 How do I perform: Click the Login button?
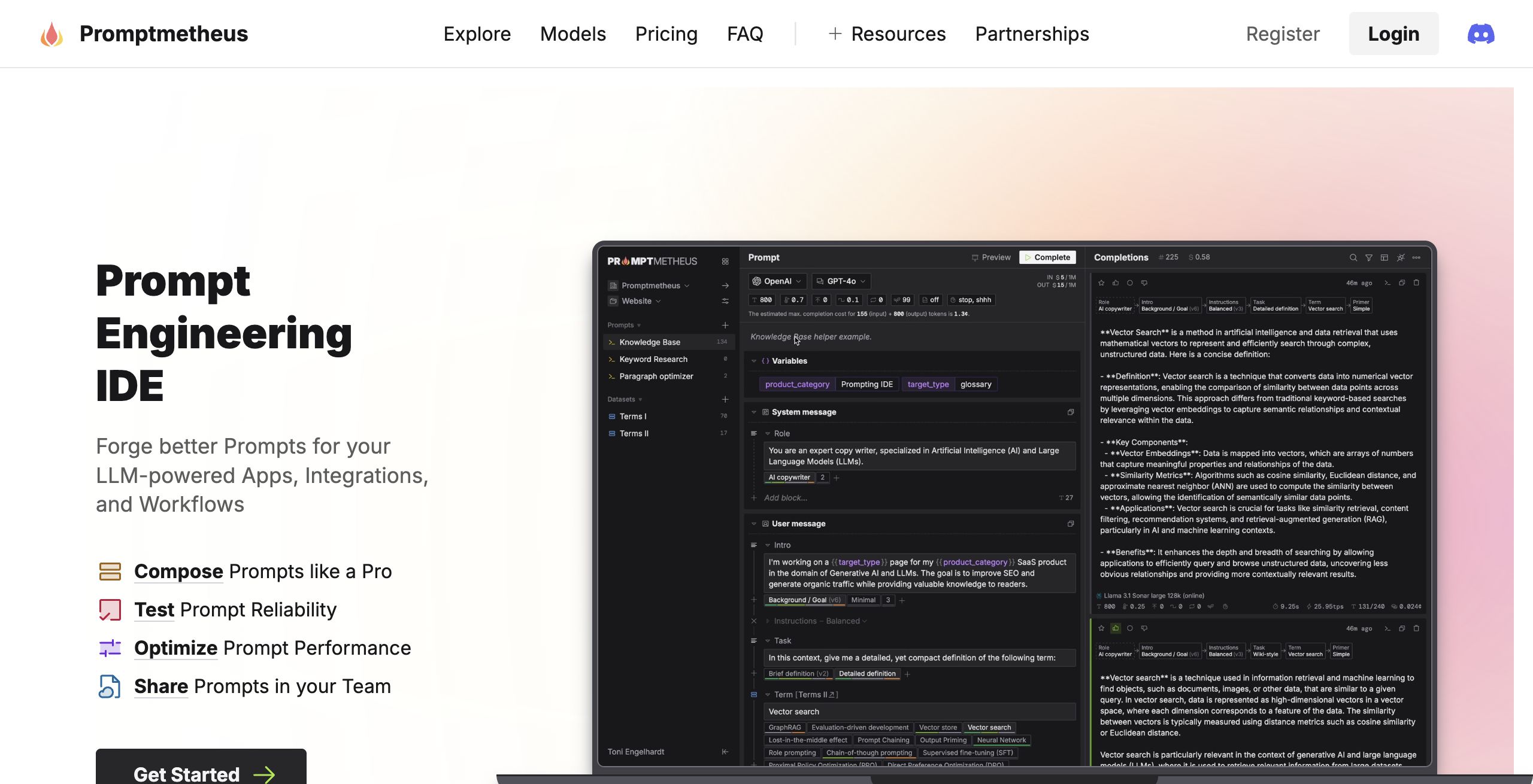1393,34
